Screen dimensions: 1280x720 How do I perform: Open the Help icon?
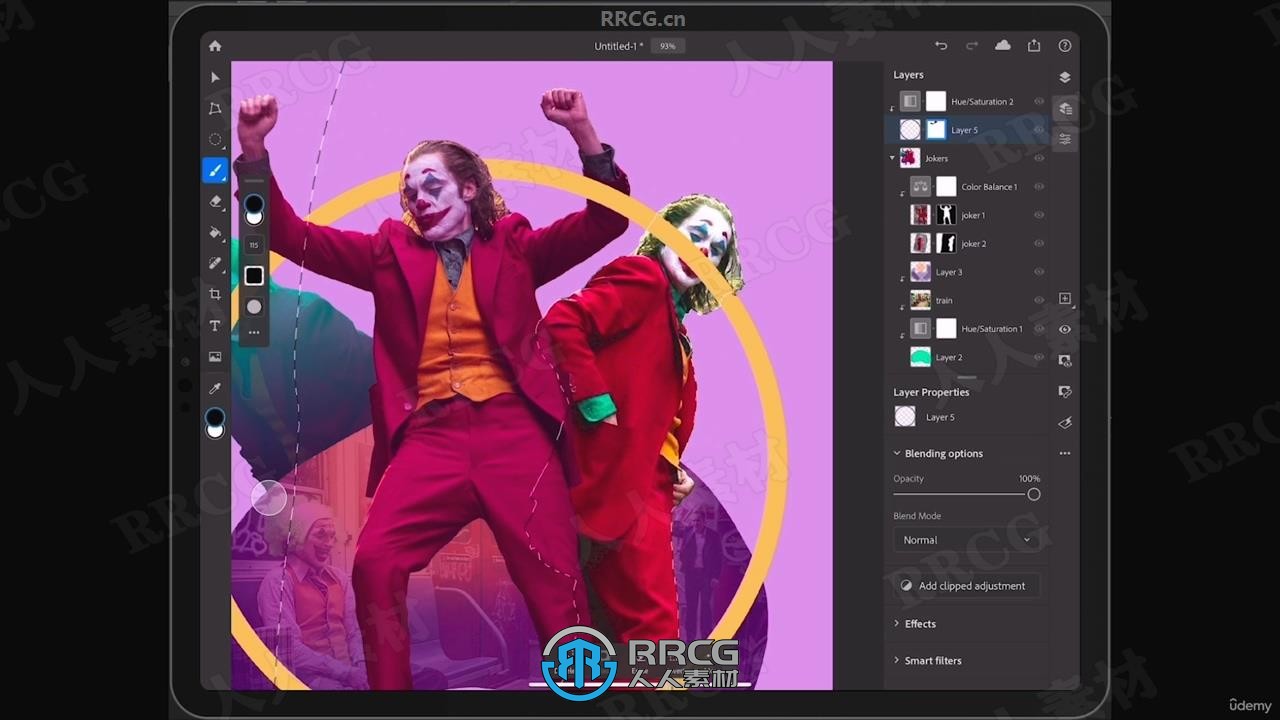coord(1065,46)
